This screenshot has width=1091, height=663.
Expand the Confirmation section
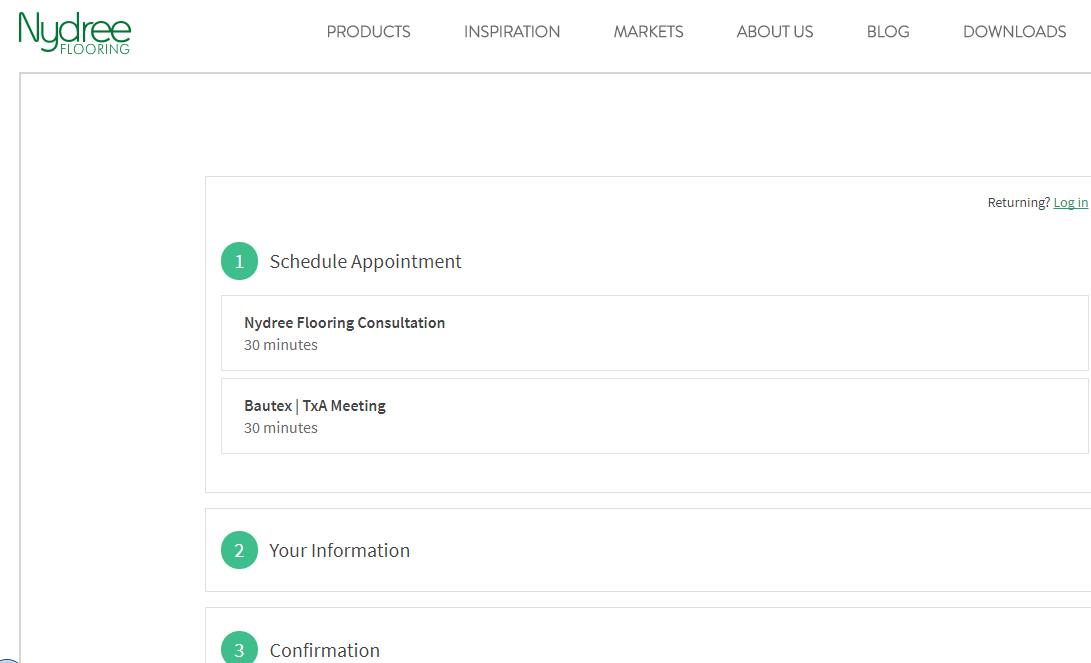[x=324, y=651]
